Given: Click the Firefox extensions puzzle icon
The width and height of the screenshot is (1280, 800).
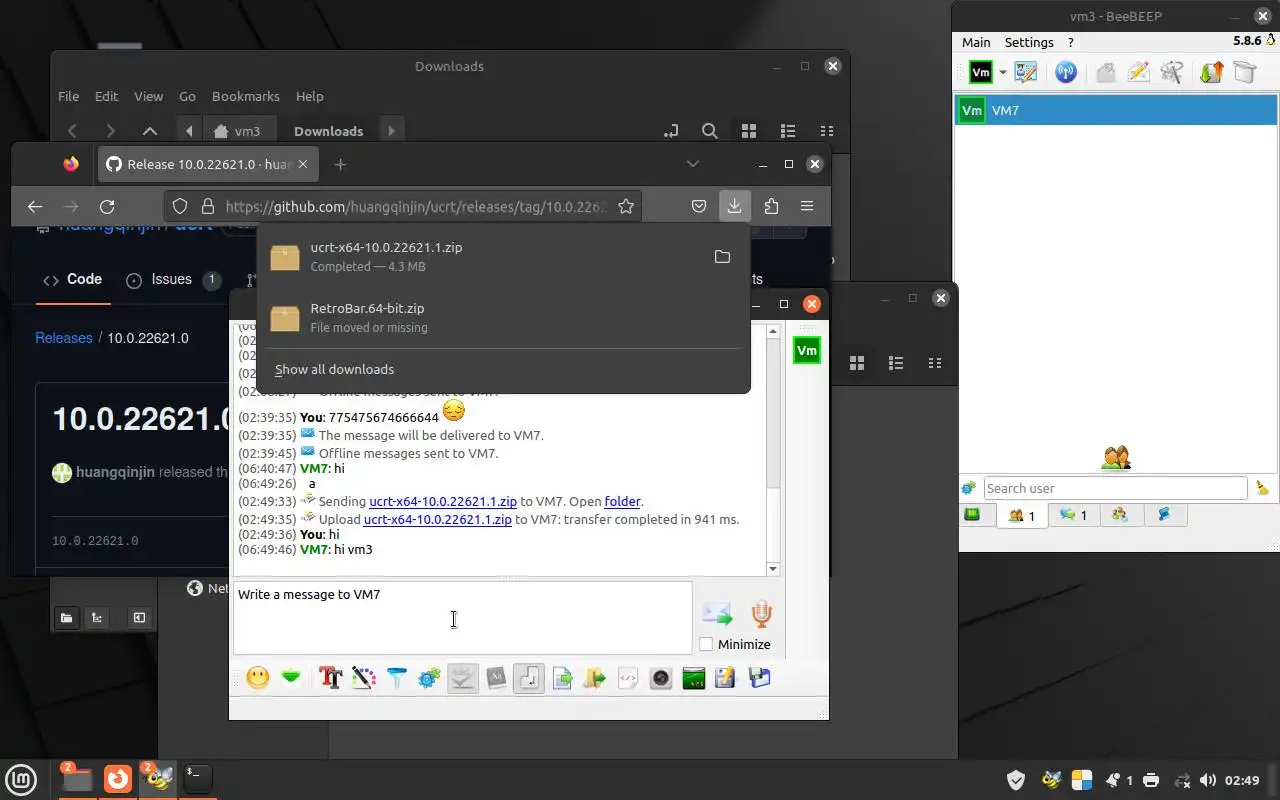Looking at the screenshot, I should [x=771, y=206].
